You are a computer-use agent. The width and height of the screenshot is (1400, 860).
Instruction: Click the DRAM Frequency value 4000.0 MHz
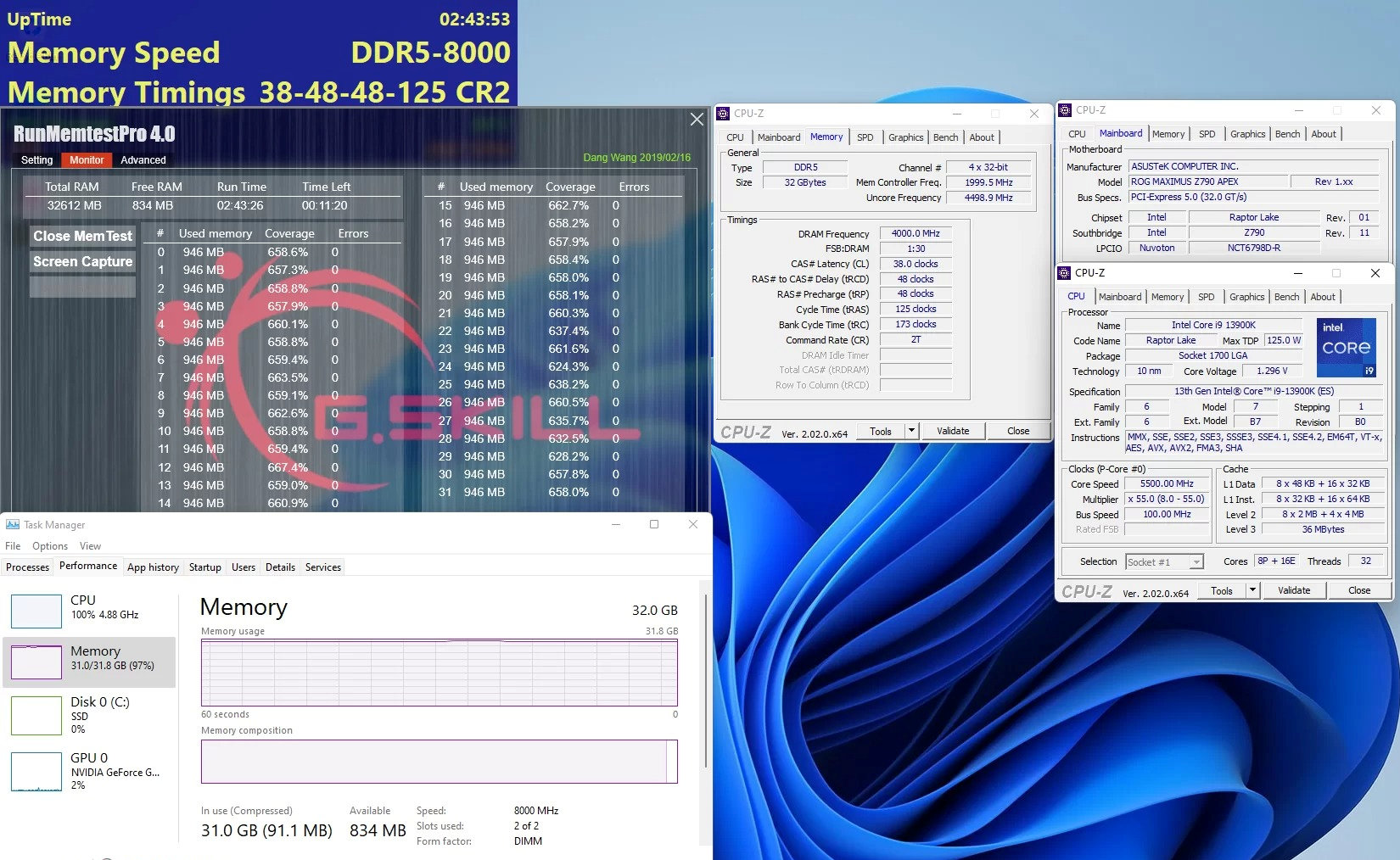click(916, 233)
